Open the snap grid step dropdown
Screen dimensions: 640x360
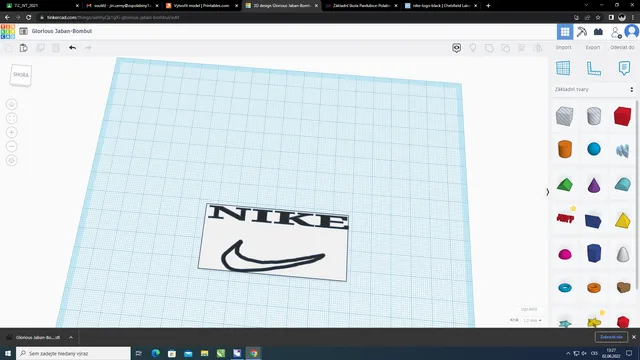(532, 320)
